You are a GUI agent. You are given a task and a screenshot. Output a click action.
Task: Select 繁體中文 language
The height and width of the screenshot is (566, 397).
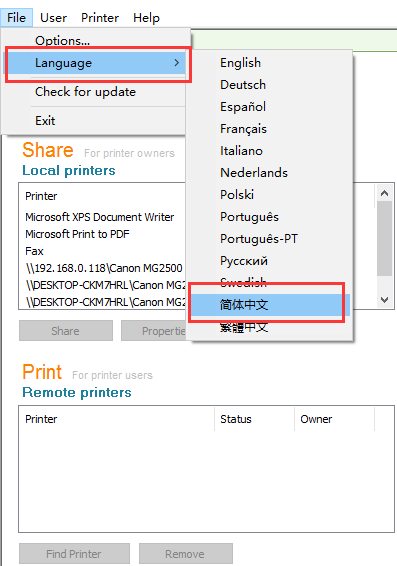[x=270, y=327]
